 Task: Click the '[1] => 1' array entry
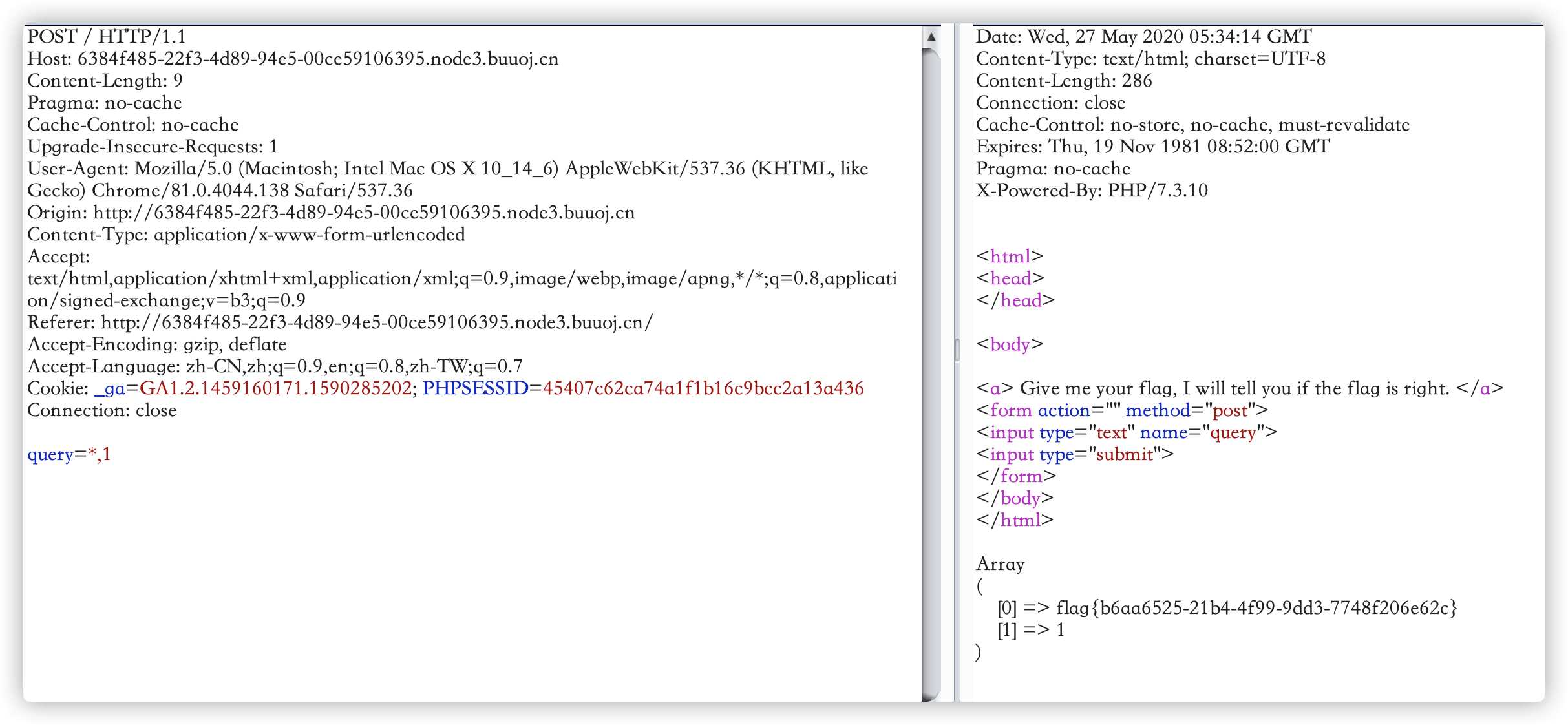tap(1031, 630)
